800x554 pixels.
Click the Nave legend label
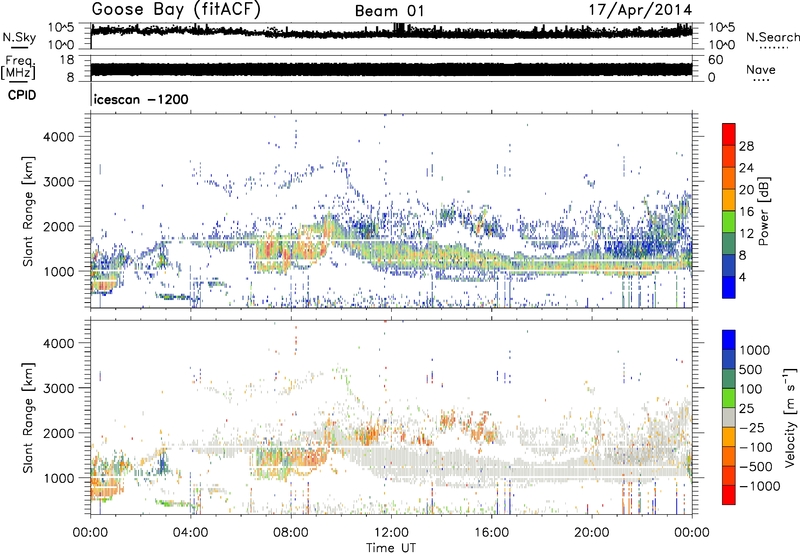click(x=761, y=69)
